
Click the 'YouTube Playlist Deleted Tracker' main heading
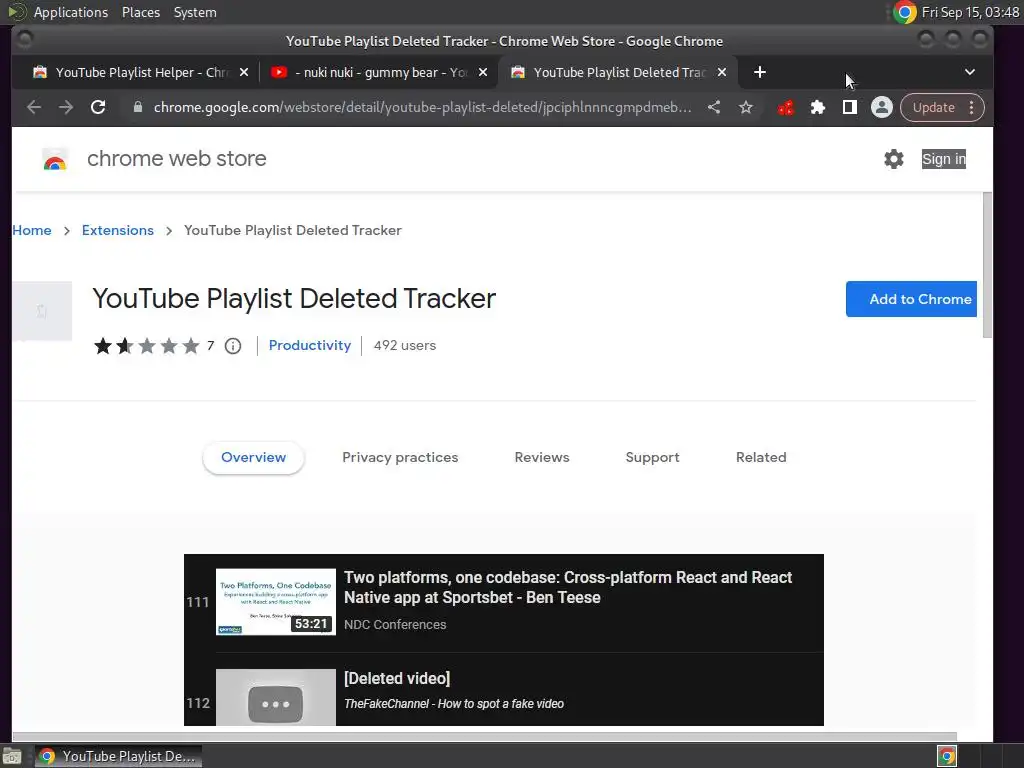tap(294, 298)
